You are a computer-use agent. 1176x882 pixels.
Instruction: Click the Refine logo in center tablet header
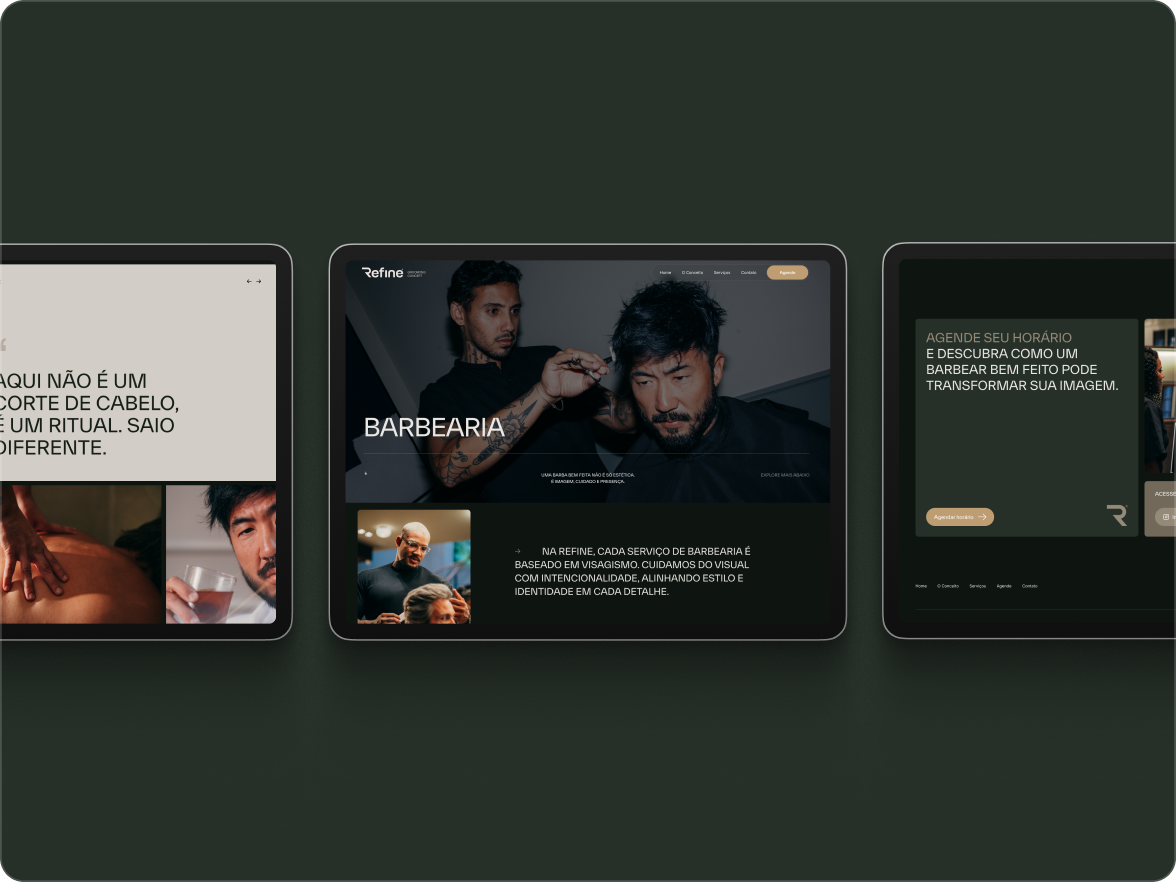coord(382,272)
